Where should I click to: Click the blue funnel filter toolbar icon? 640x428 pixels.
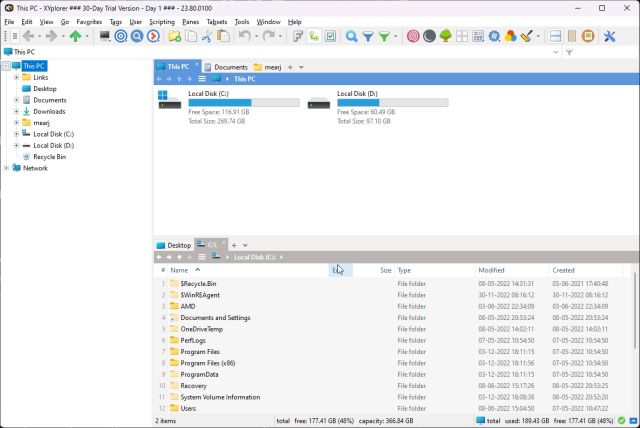pyautogui.click(x=368, y=36)
